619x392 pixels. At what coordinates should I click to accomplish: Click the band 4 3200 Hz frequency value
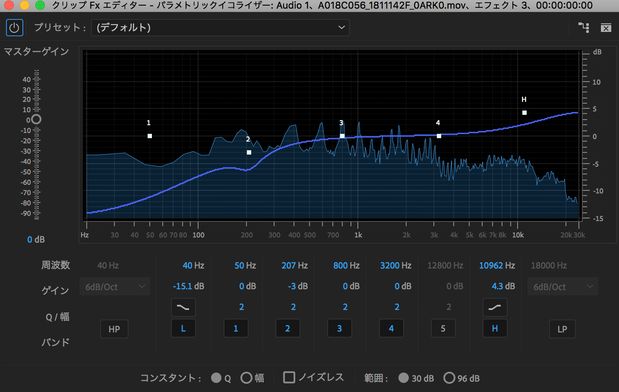pyautogui.click(x=396, y=266)
